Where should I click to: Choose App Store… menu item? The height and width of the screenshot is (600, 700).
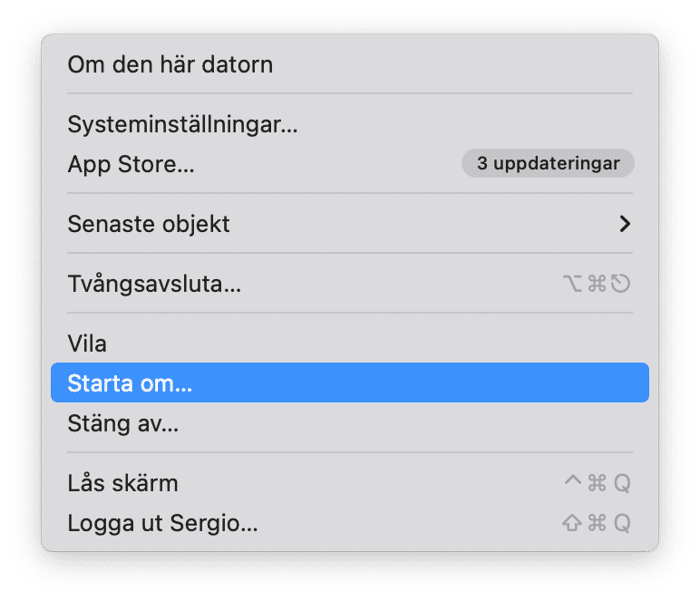pos(350,164)
